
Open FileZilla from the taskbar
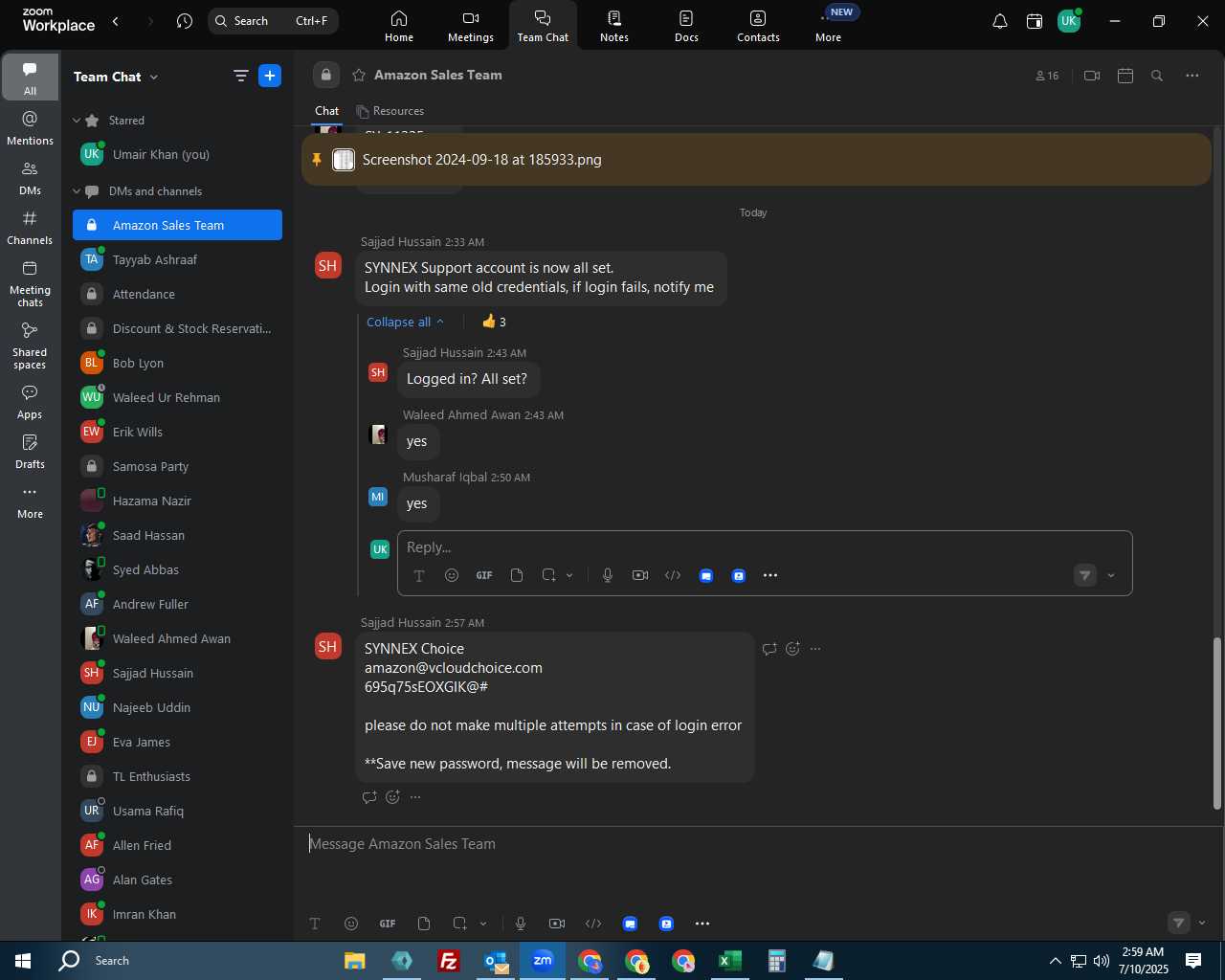point(448,961)
